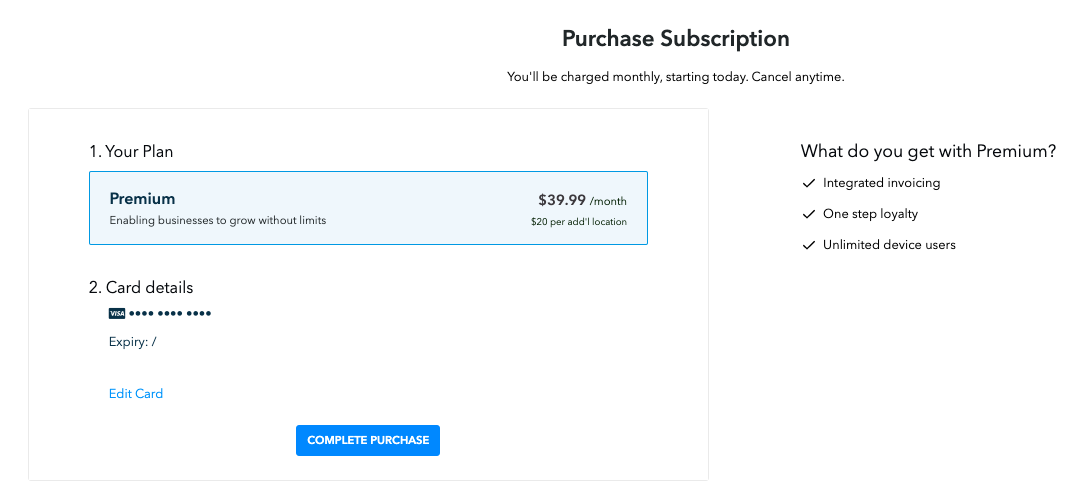
Task: Click the Premium plan title text
Action: (x=143, y=199)
